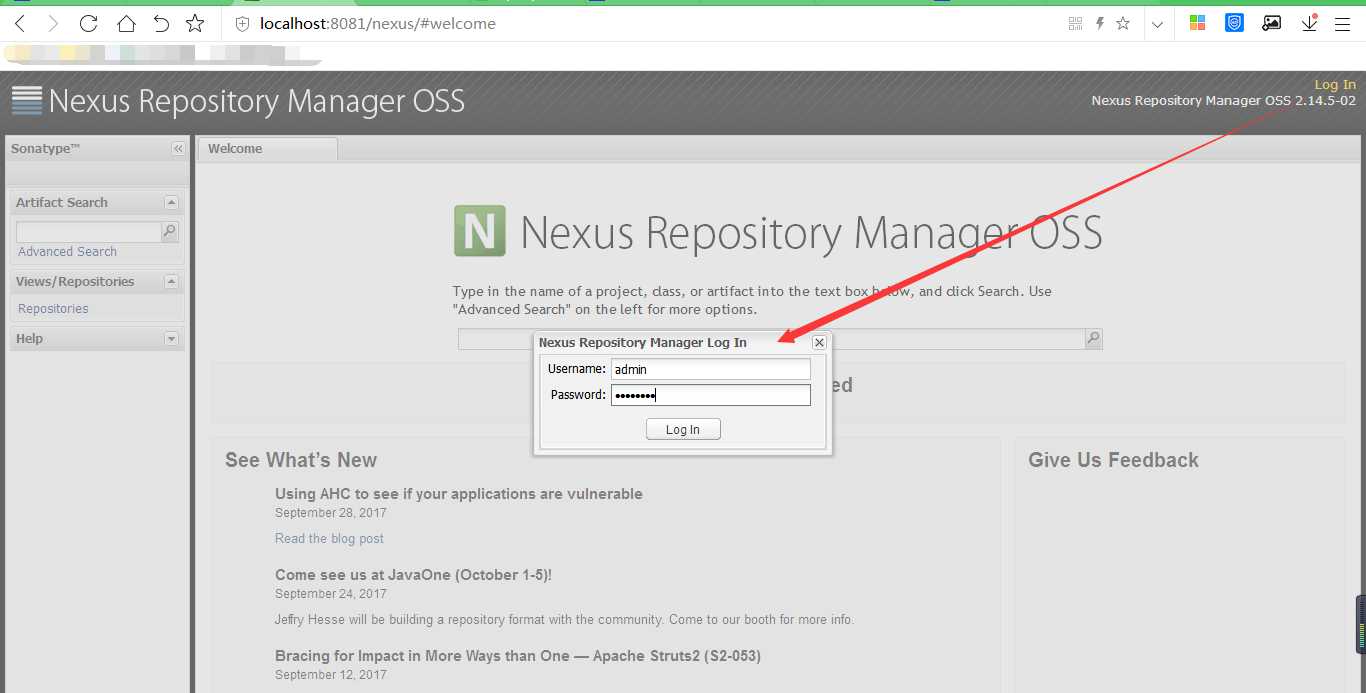
Task: Click the favorites star left of address bar
Action: tap(195, 23)
